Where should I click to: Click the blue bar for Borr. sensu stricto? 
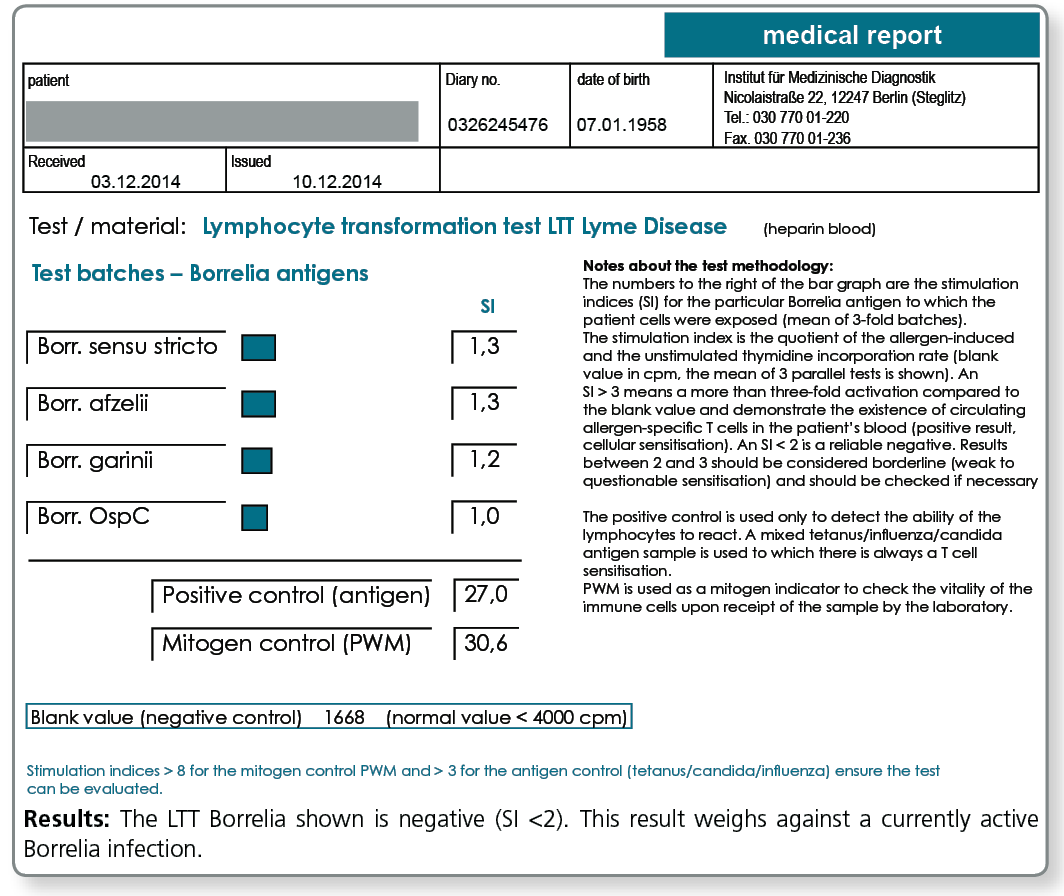pos(259,348)
